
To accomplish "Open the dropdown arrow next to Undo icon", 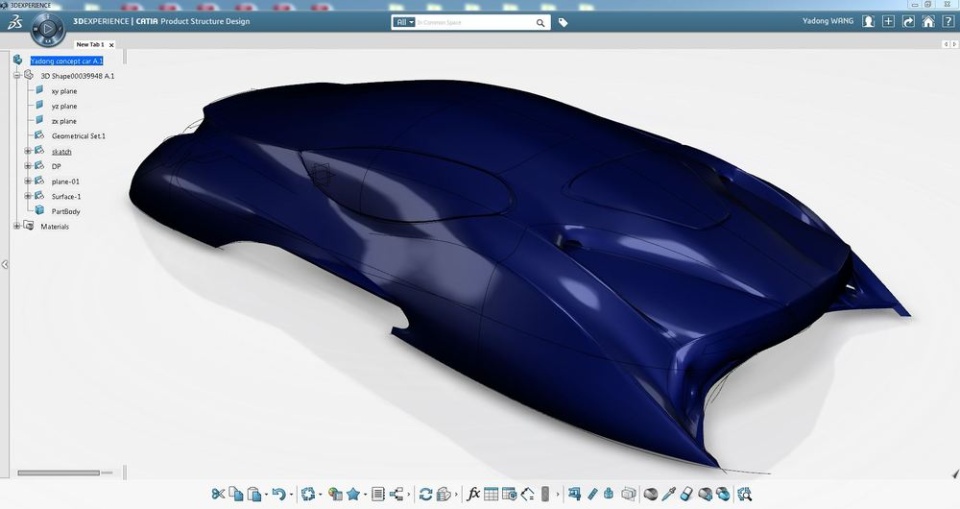I will pyautogui.click(x=291, y=495).
